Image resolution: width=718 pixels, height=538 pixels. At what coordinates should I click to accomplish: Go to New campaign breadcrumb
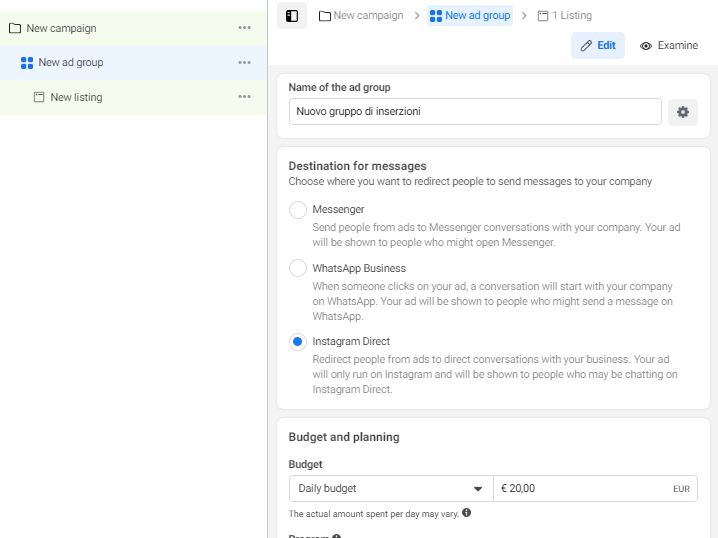point(361,16)
